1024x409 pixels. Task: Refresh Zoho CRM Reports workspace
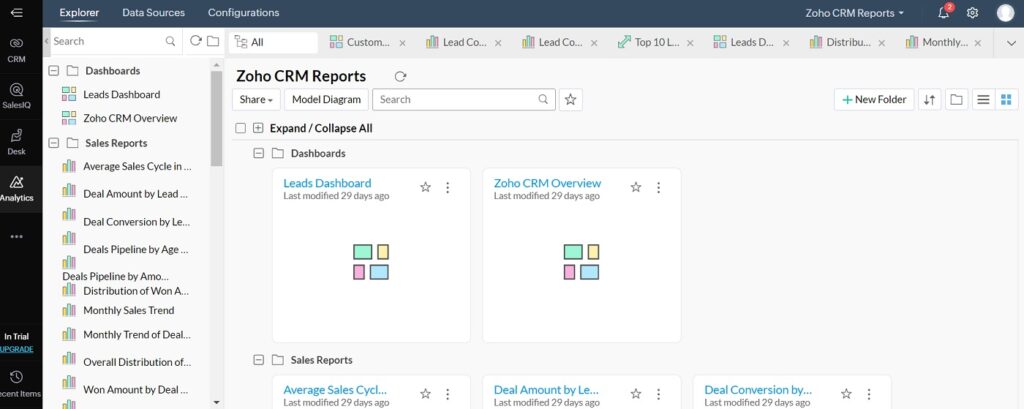click(400, 76)
